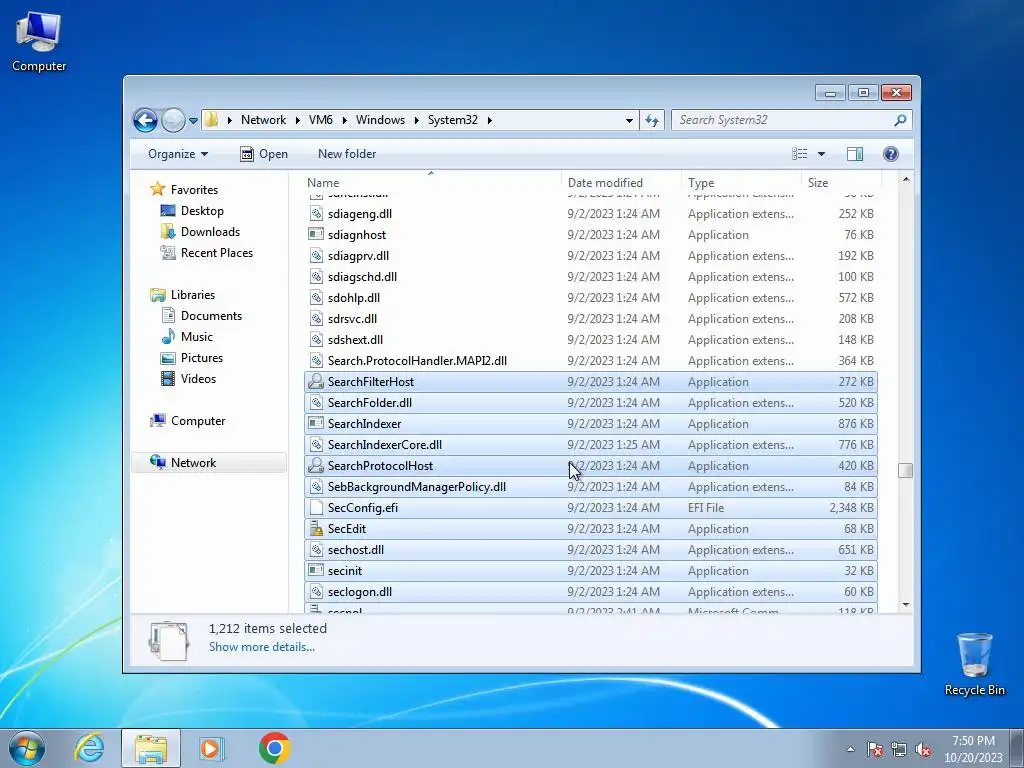The image size is (1024, 768).
Task: Select the sdohlp.dll file
Action: click(x=590, y=298)
